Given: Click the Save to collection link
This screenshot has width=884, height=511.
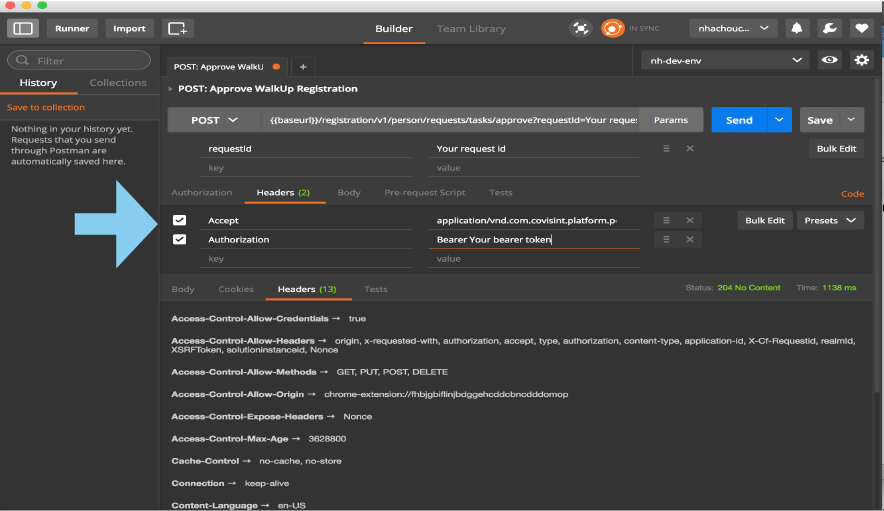Looking at the screenshot, I should pos(46,107).
